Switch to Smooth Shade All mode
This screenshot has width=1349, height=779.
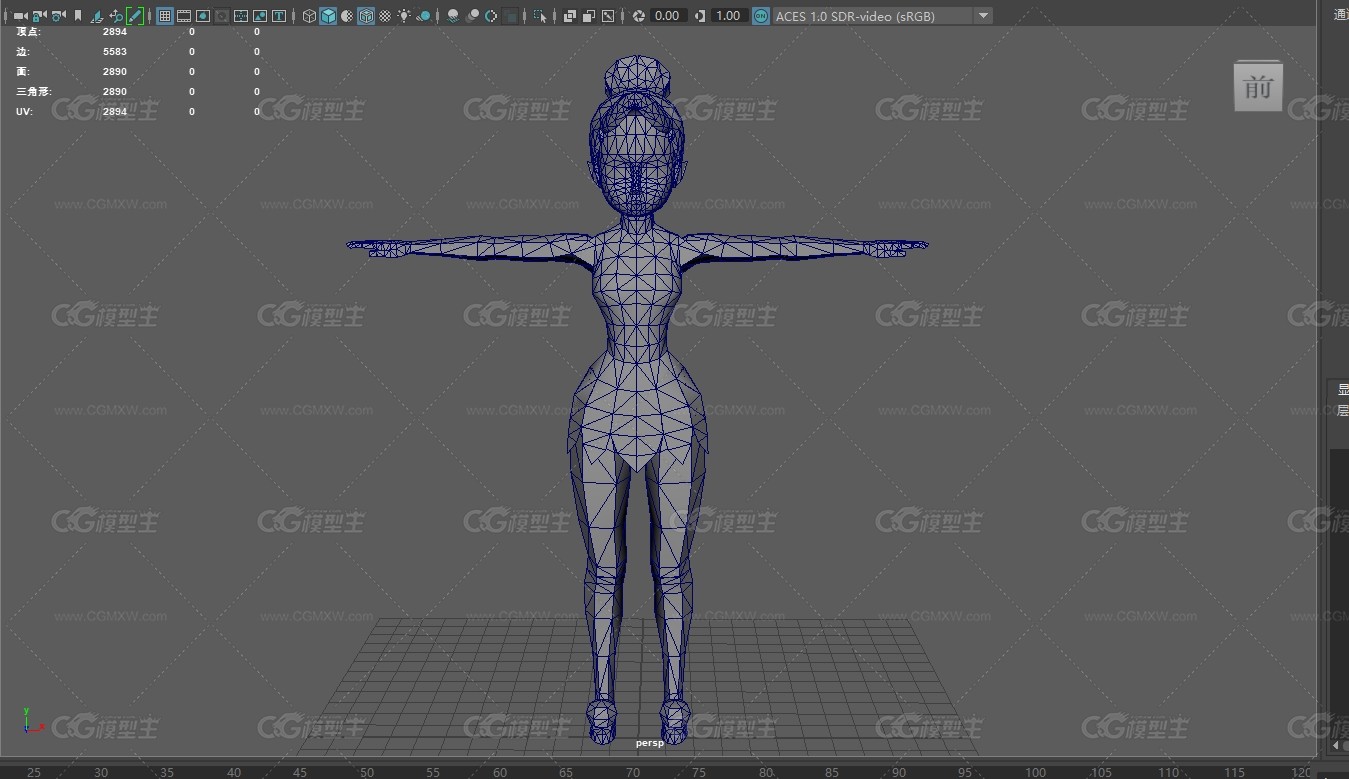pyautogui.click(x=328, y=16)
